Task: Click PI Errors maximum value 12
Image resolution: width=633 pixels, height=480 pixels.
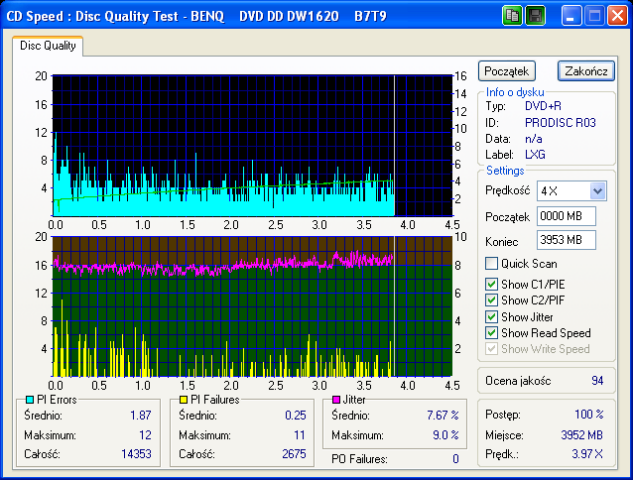Action: click(x=145, y=435)
